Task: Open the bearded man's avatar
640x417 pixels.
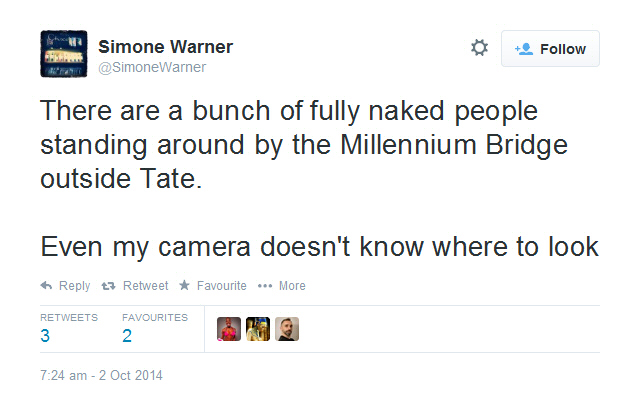Action: click(287, 329)
